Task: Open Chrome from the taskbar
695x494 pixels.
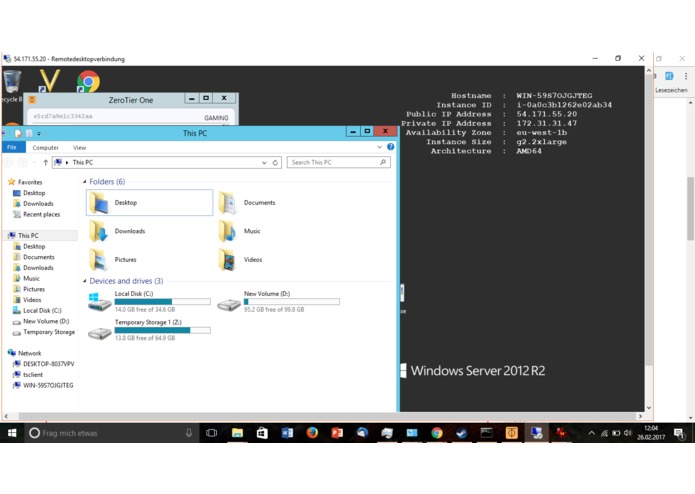Action: (437, 433)
